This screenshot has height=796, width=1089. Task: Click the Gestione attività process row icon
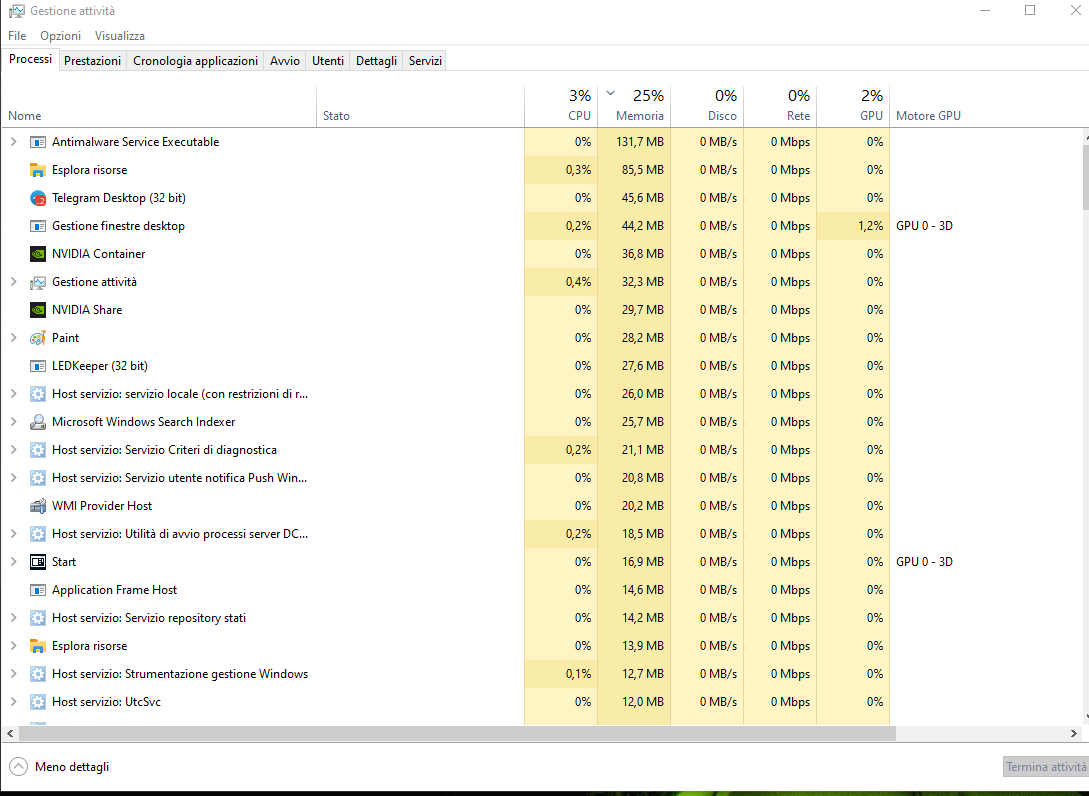[x=38, y=282]
